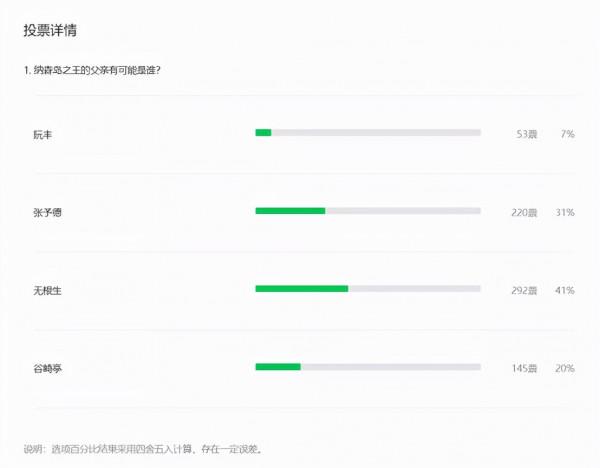Image resolution: width=600 pixels, height=468 pixels.
Task: Click the 投票详情 page heading
Action: point(50,31)
